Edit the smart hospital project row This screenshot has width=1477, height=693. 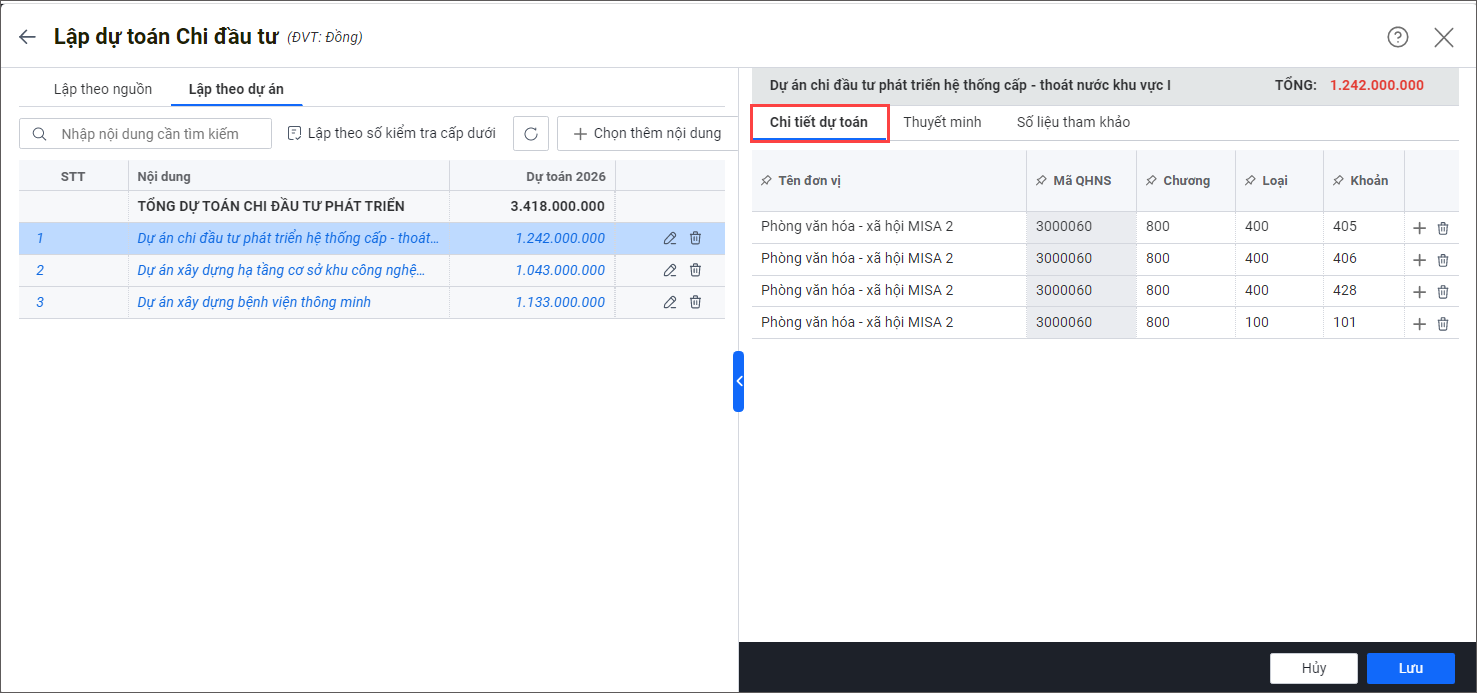670,302
